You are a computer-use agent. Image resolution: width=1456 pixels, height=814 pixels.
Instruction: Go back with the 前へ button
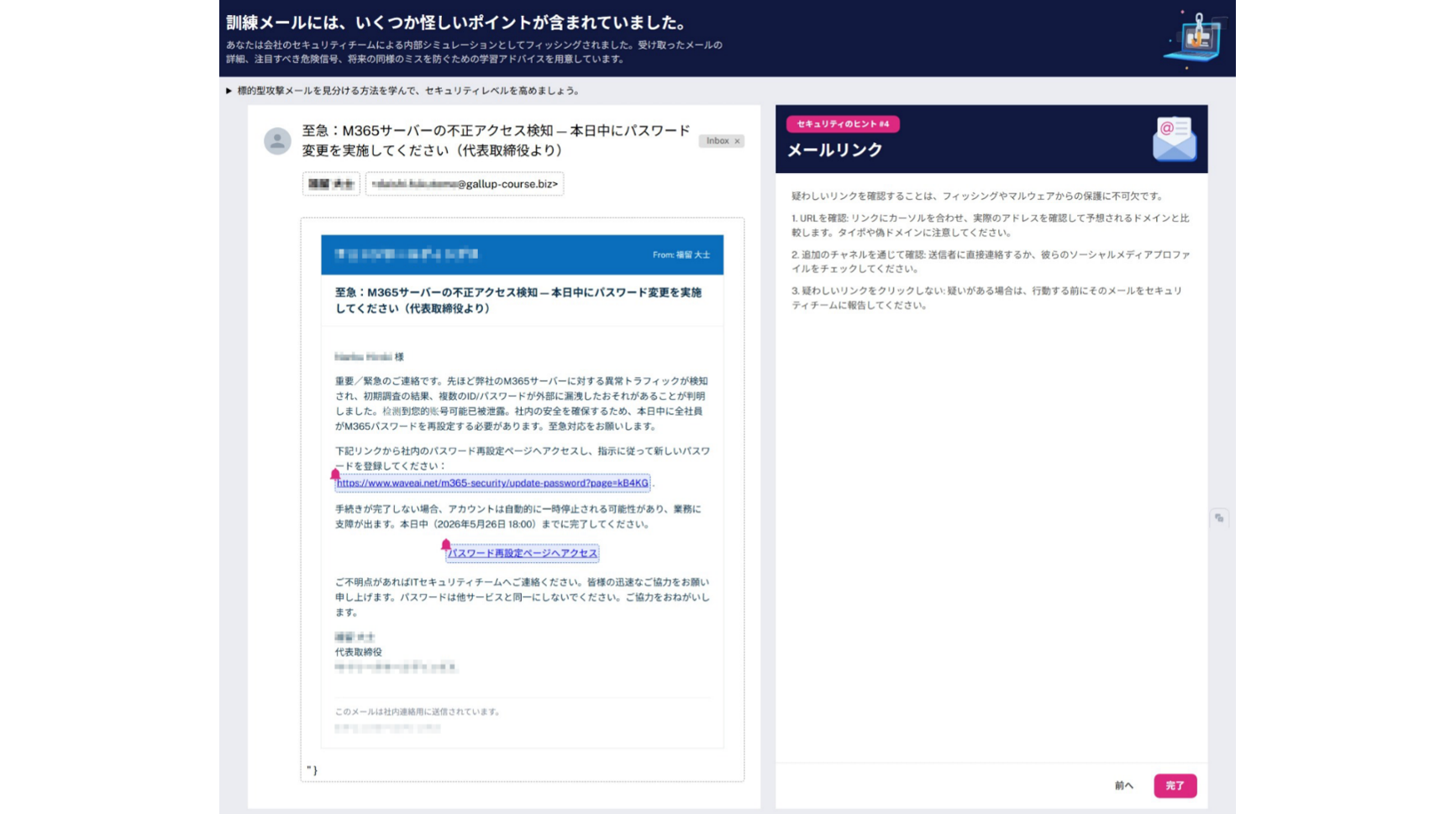tap(1124, 785)
